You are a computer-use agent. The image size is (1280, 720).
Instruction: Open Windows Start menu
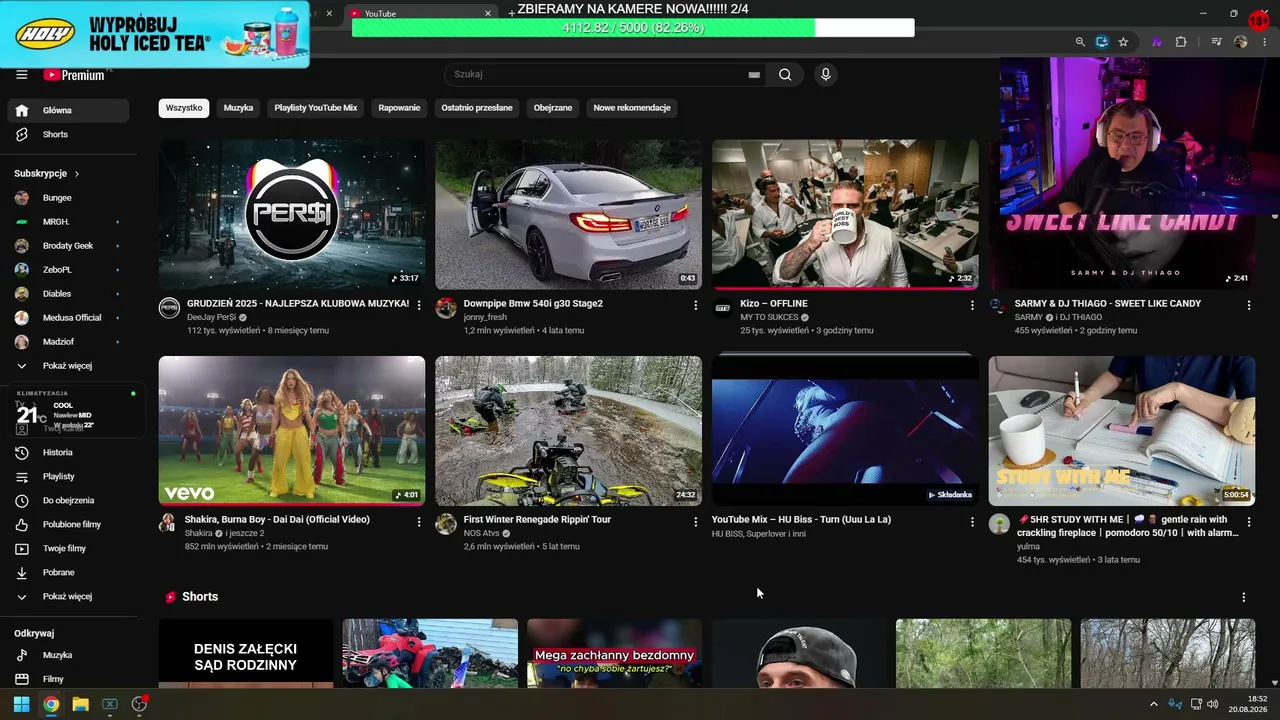pyautogui.click(x=21, y=704)
